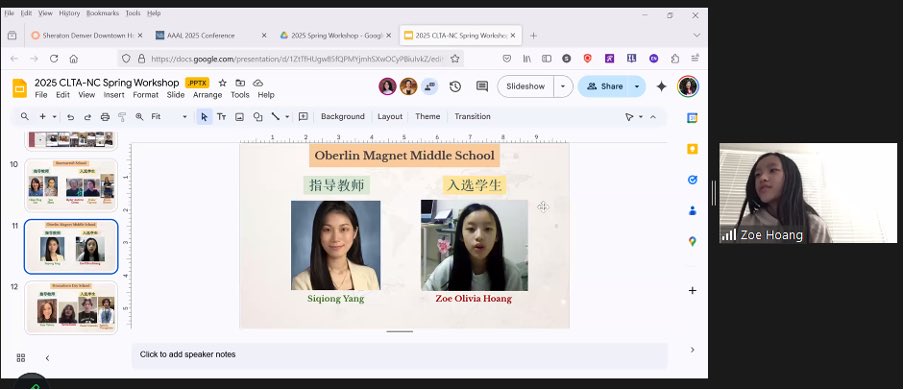904x390 pixels.
Task: Expand the Line tool options arrow
Action: pyautogui.click(x=287, y=117)
